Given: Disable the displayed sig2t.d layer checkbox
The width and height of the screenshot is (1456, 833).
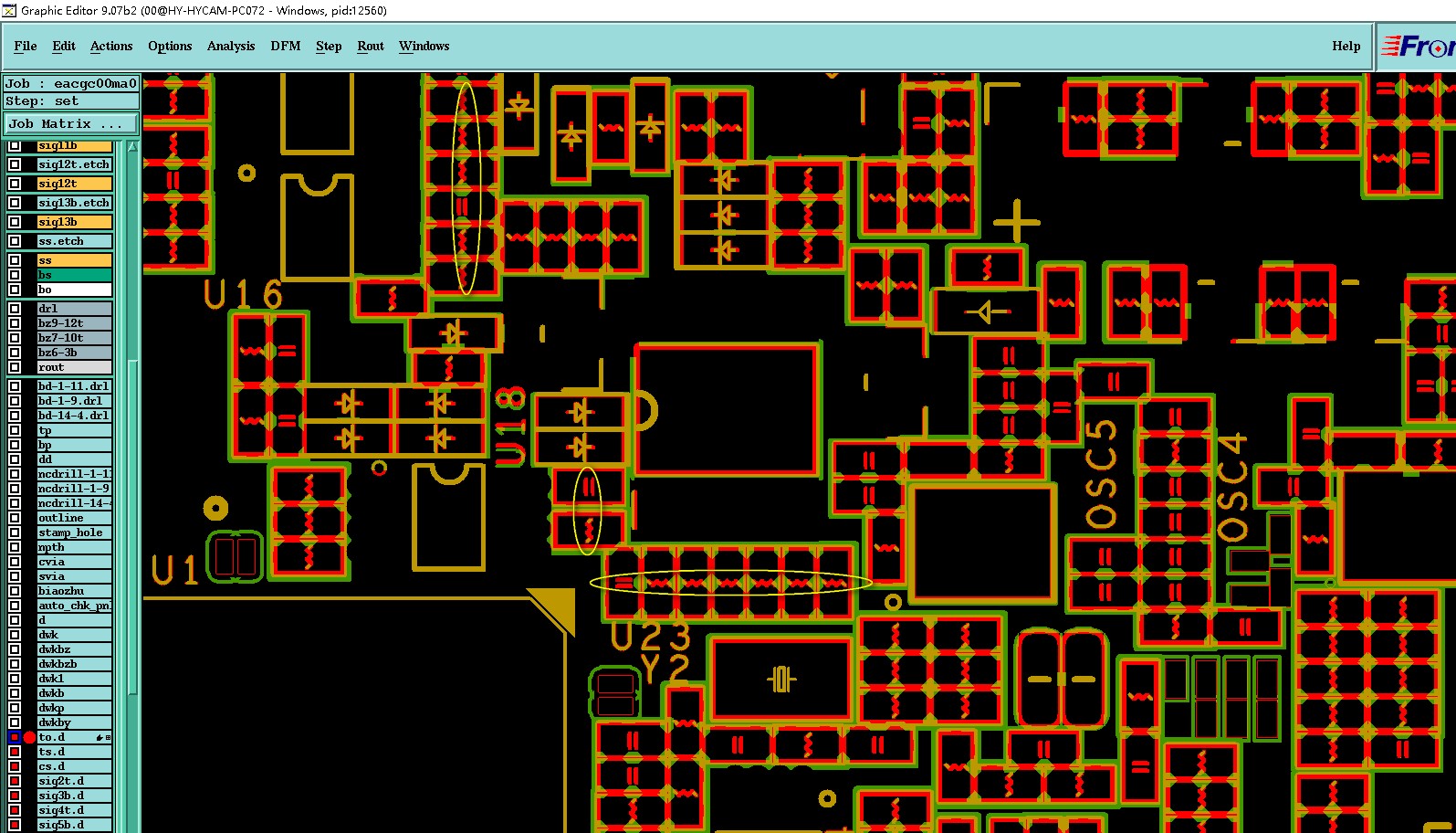Looking at the screenshot, I should (x=15, y=781).
